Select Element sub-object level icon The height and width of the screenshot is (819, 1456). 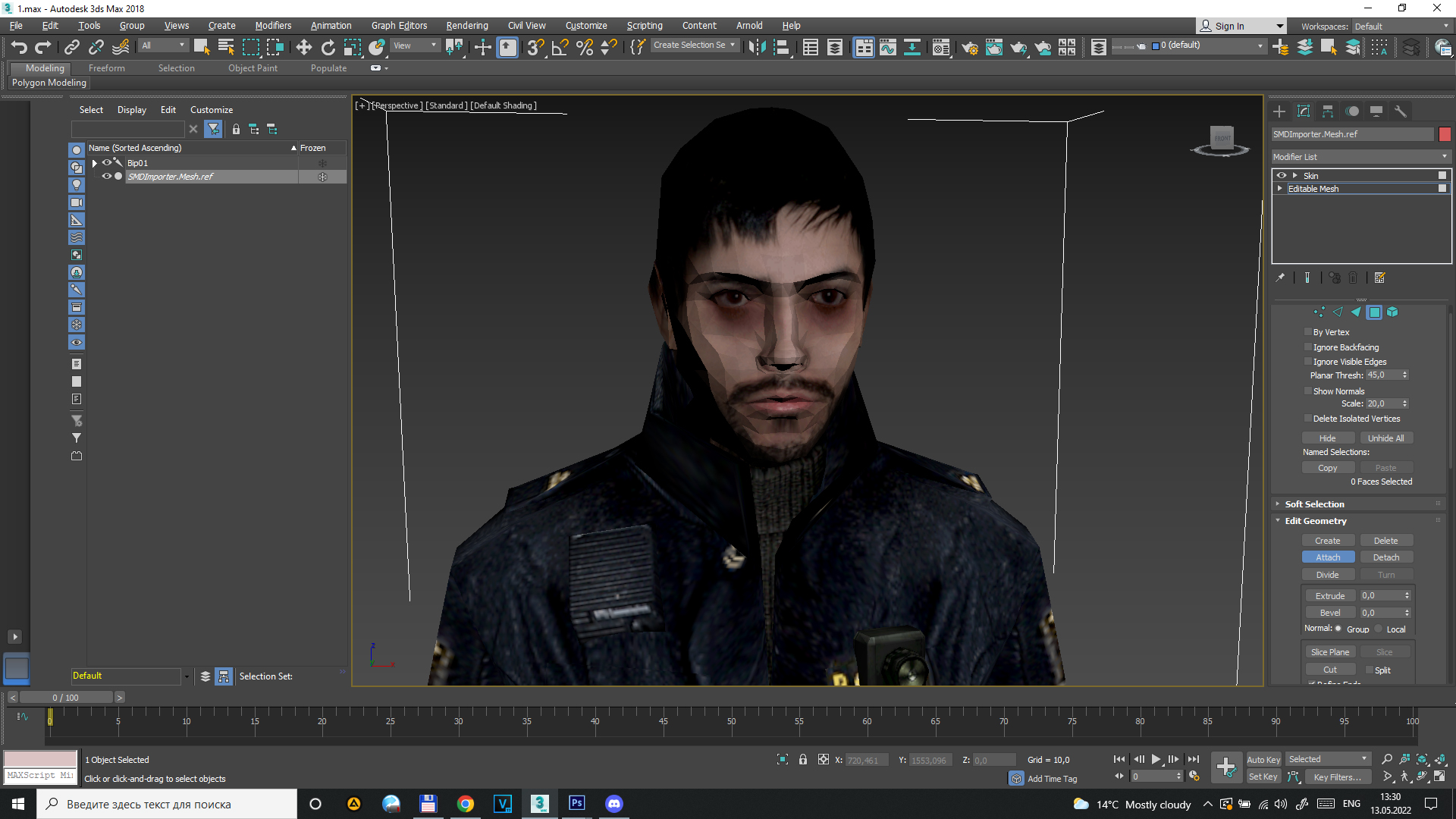click(1392, 312)
